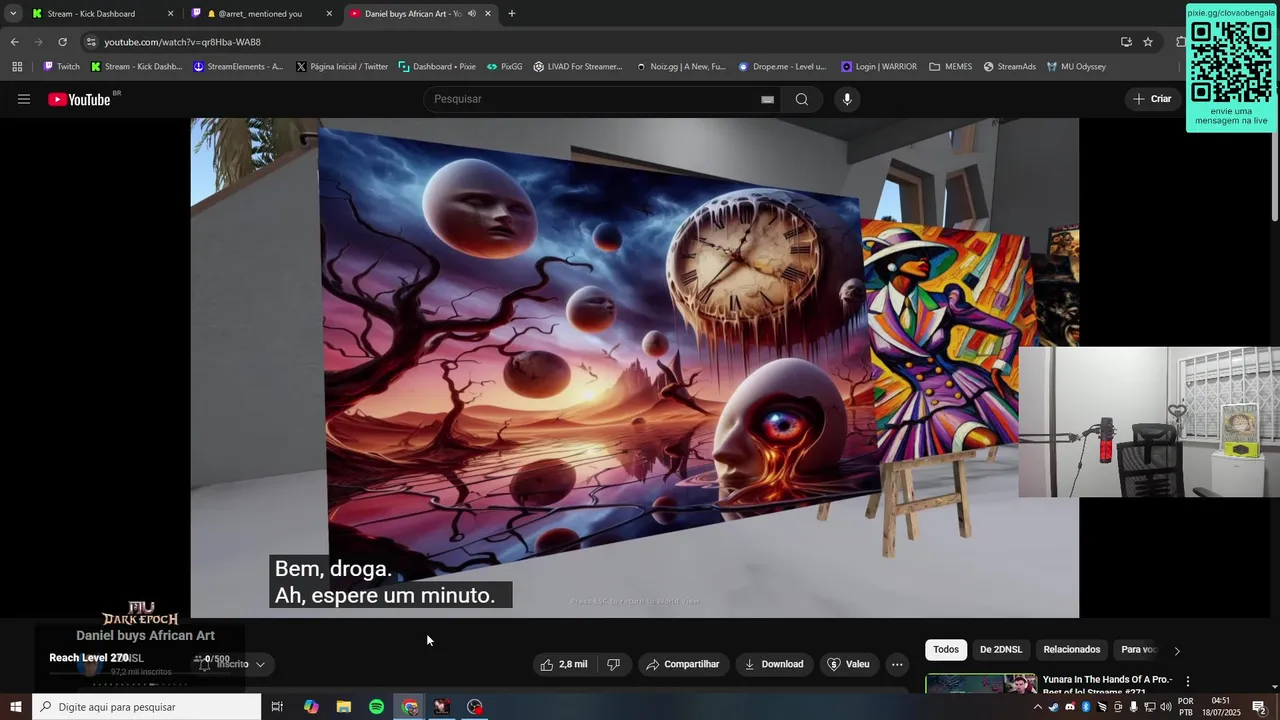Open Task View on taskbar
Screen dimensions: 1280x720
[277, 707]
